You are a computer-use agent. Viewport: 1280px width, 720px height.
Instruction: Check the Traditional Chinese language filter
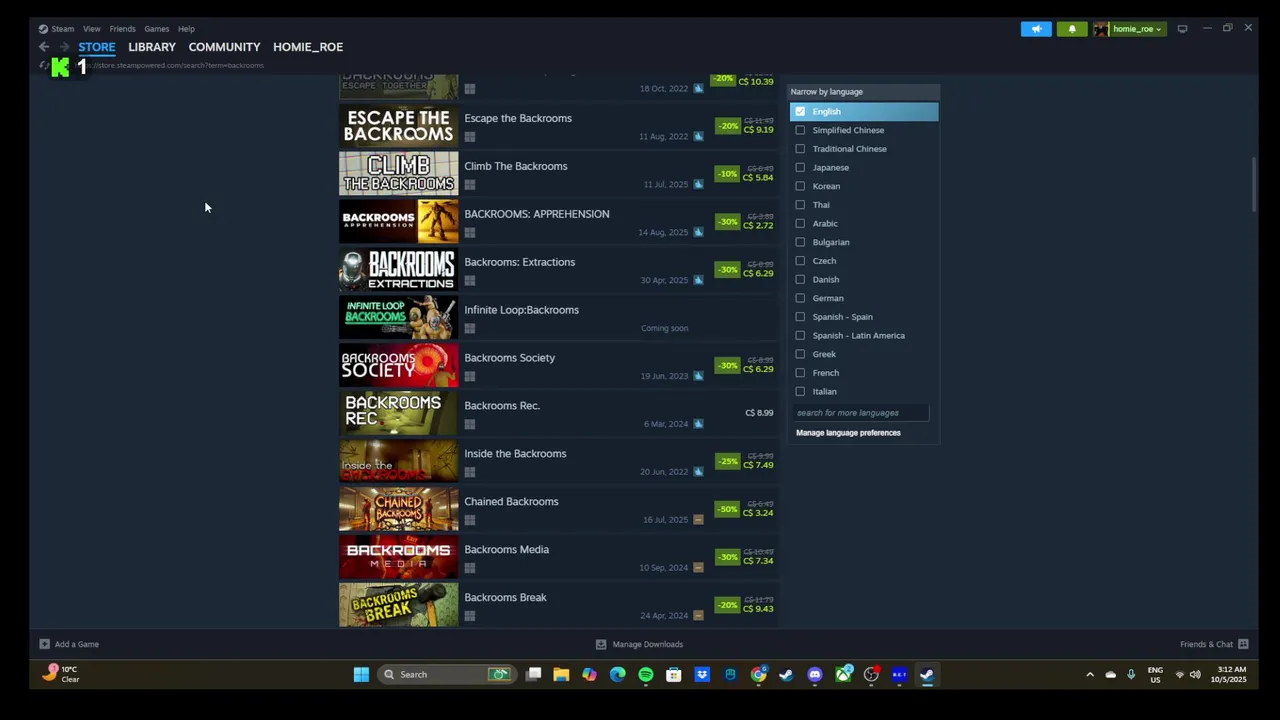pos(800,149)
